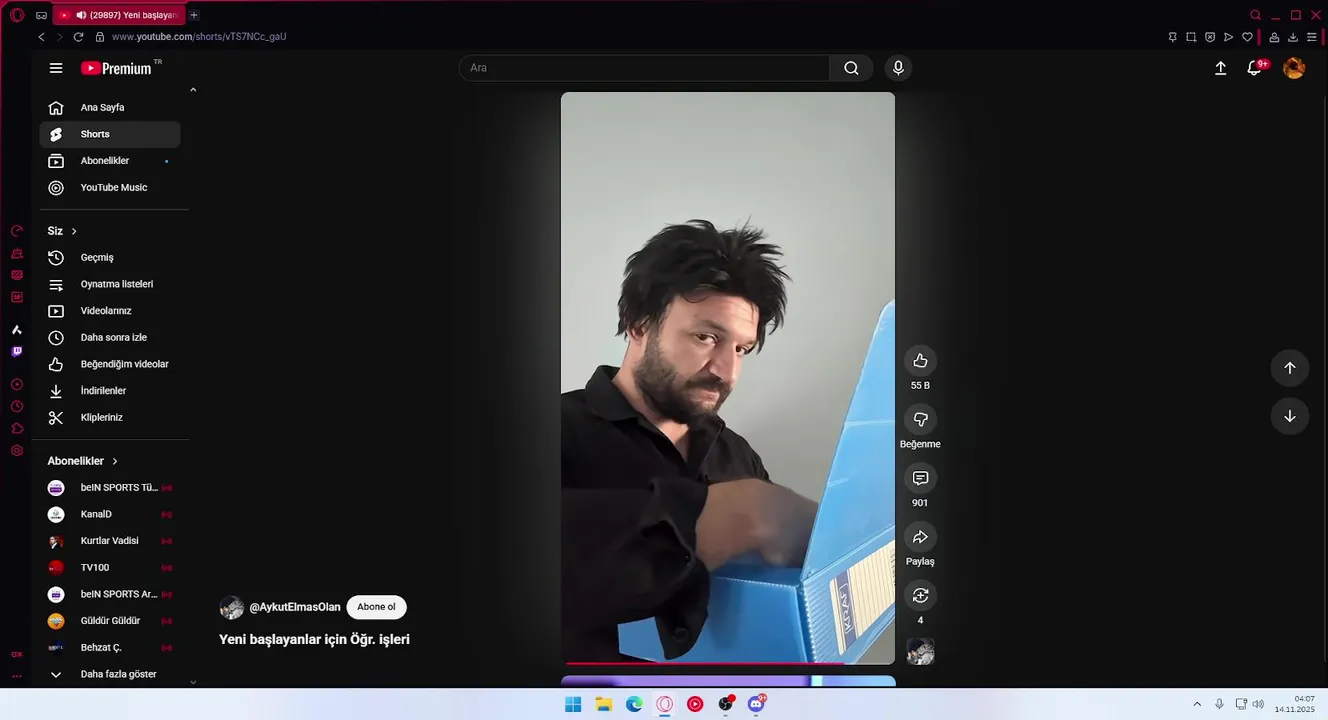The height and width of the screenshot is (720, 1328).
Task: Click the Abone ol button
Action: click(x=376, y=607)
